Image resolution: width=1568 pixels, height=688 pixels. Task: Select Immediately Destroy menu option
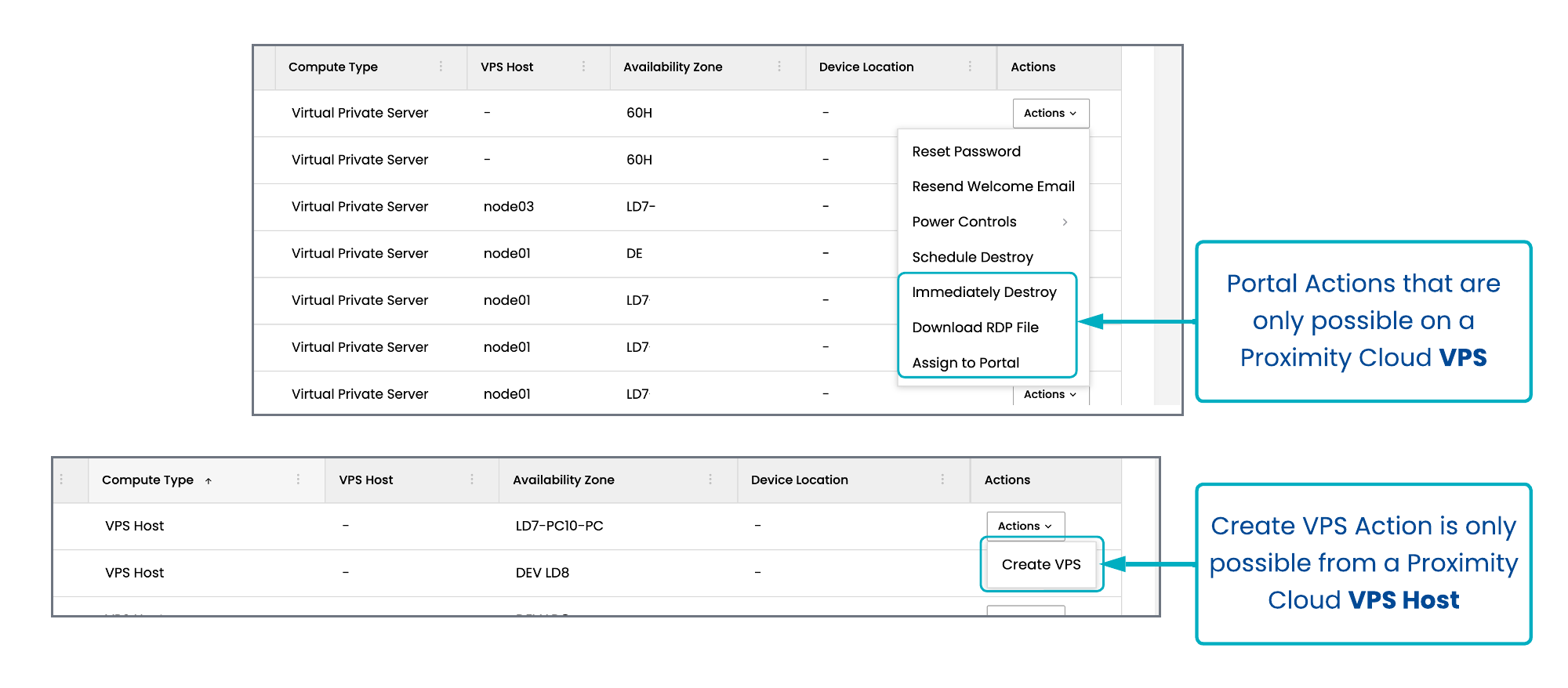pos(984,292)
